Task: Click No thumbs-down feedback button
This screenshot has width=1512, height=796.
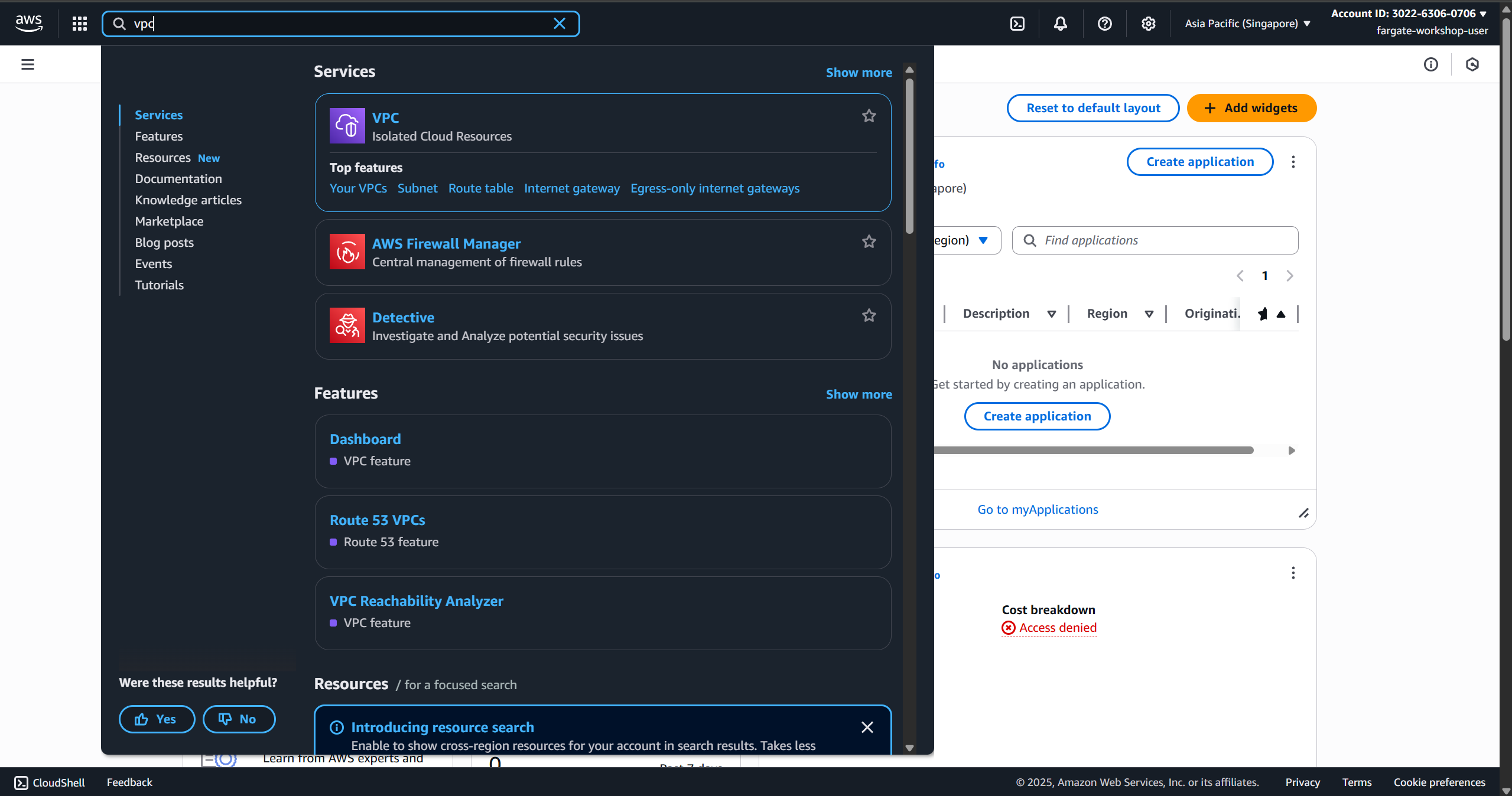Action: [x=239, y=719]
